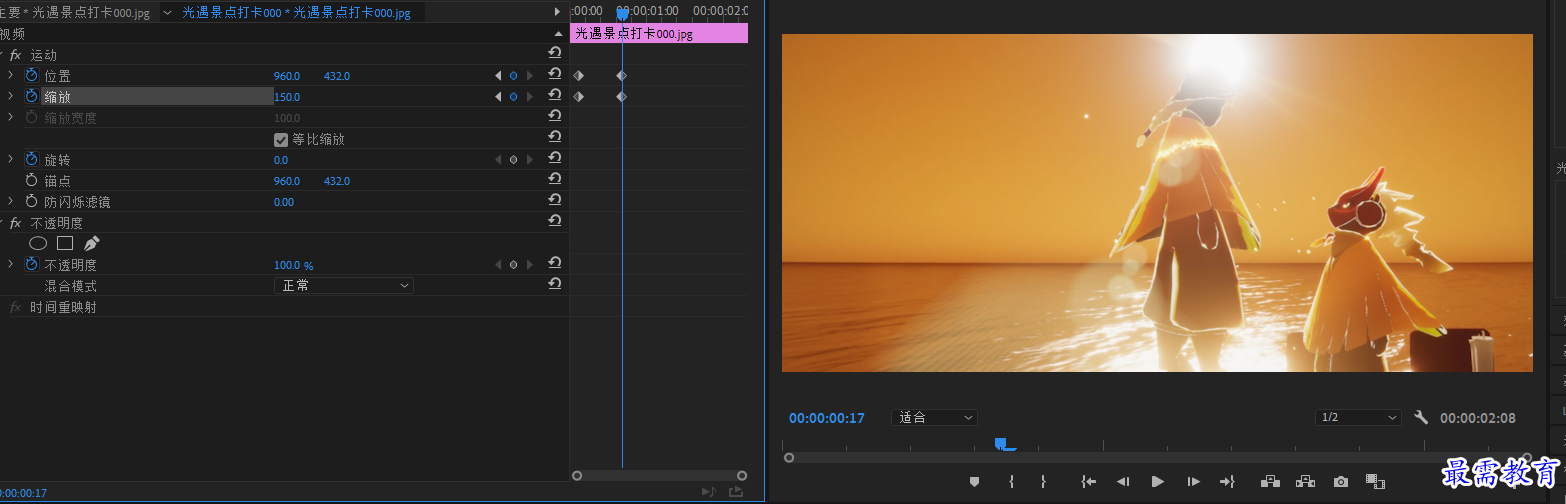Click the Program Monitor zoom scroll bar
Image resolution: width=1566 pixels, height=504 pixels.
[x=1160, y=458]
